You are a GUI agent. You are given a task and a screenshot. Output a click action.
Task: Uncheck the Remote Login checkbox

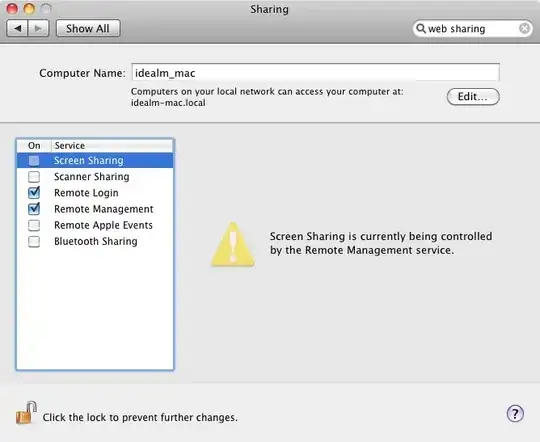point(34,193)
